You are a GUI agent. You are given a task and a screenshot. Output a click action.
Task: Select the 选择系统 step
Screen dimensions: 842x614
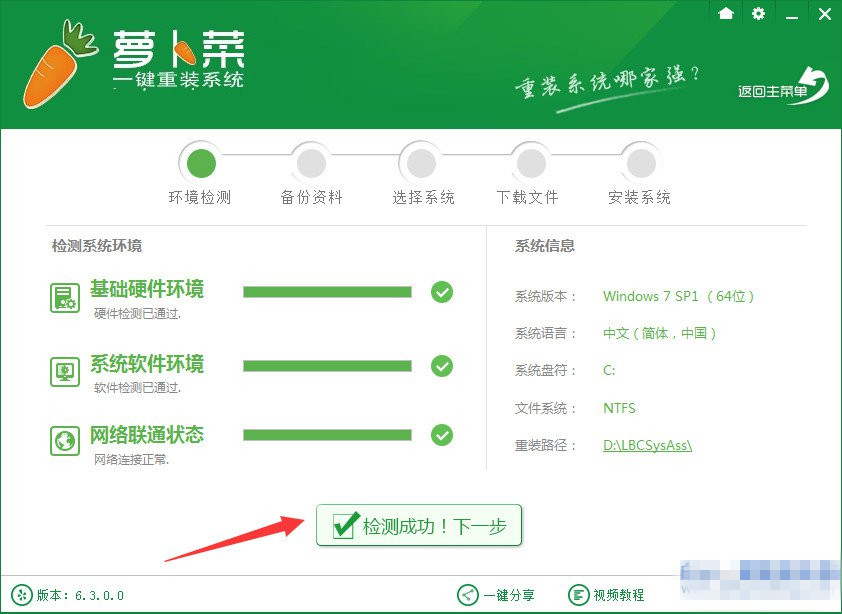(x=422, y=163)
